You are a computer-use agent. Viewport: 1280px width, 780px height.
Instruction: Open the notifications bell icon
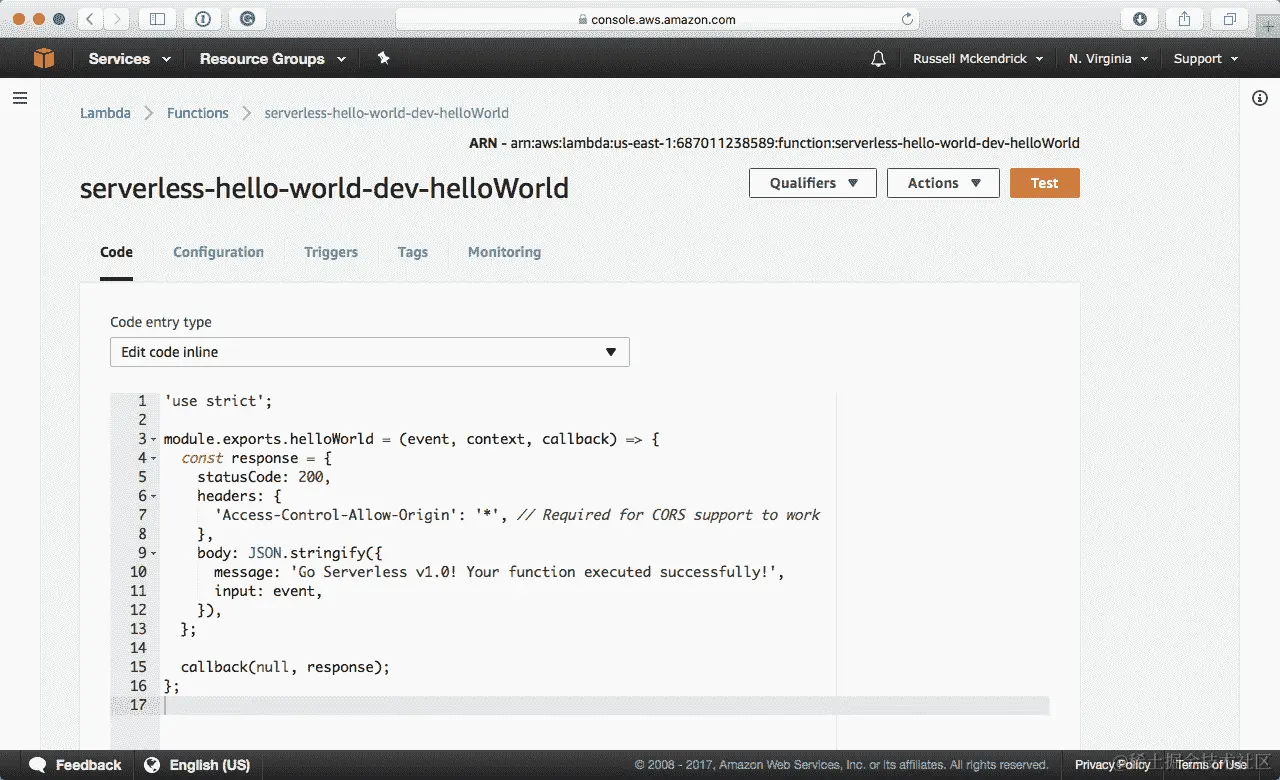pos(878,59)
